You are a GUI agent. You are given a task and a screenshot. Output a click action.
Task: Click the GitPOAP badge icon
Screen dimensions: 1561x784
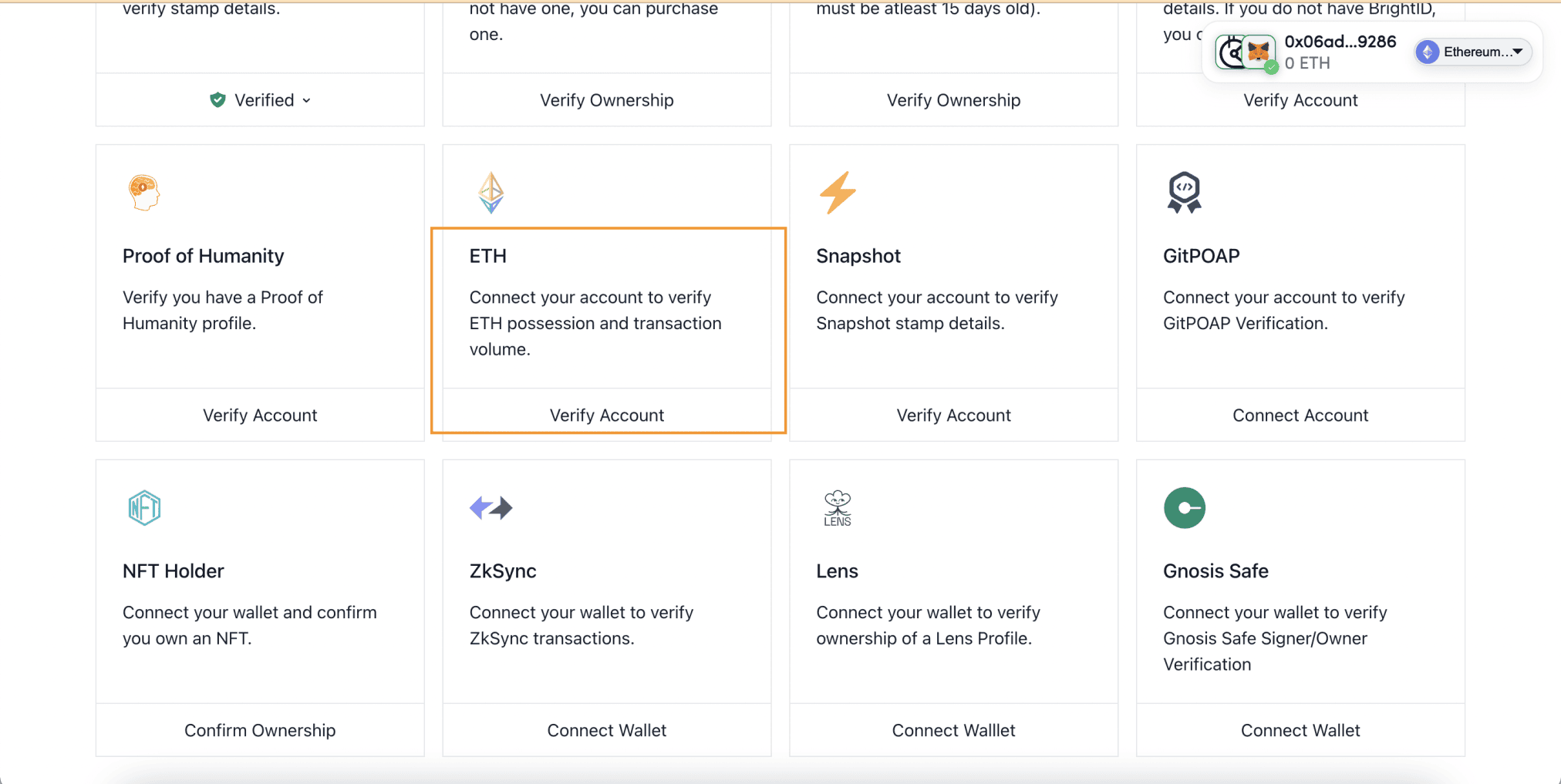point(1185,193)
